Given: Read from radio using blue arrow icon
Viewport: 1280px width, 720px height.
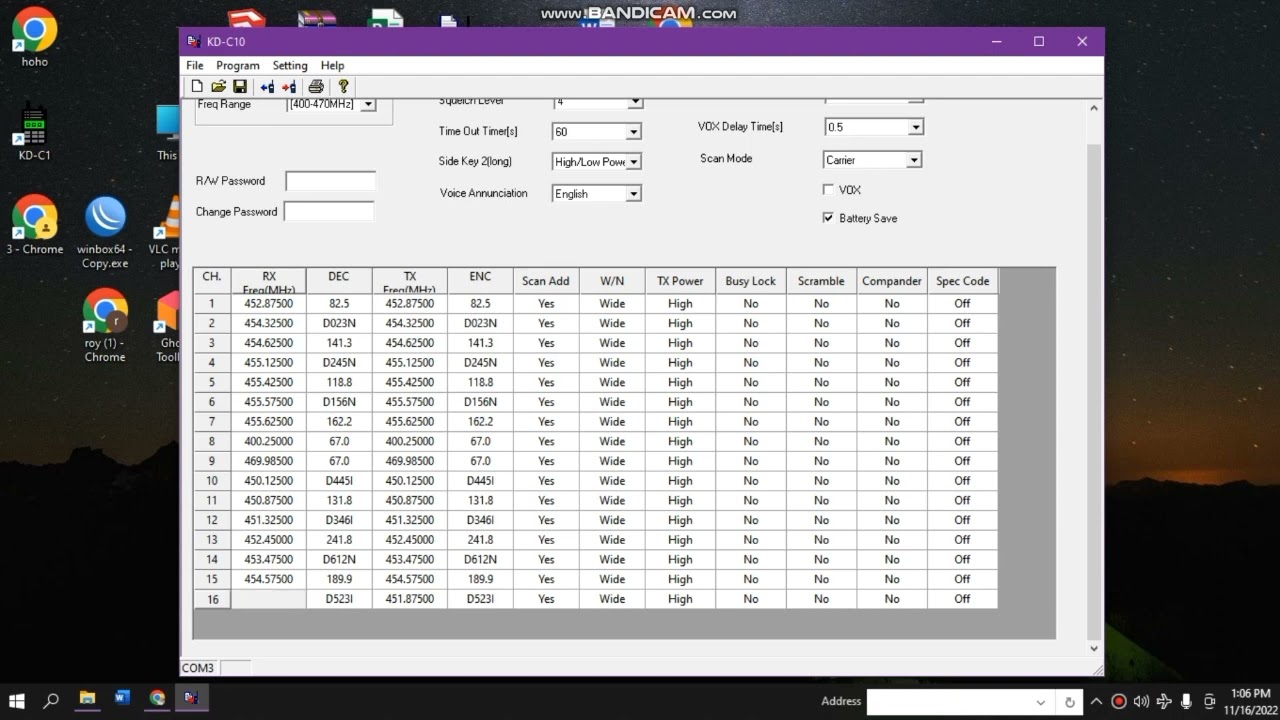Looking at the screenshot, I should coord(267,87).
